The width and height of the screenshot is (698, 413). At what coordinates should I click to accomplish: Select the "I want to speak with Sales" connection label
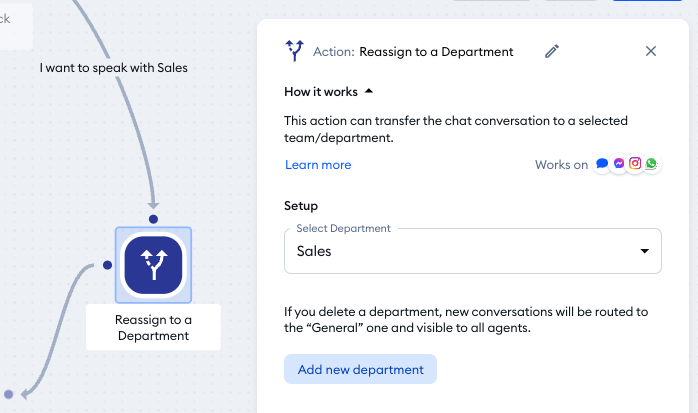113,68
